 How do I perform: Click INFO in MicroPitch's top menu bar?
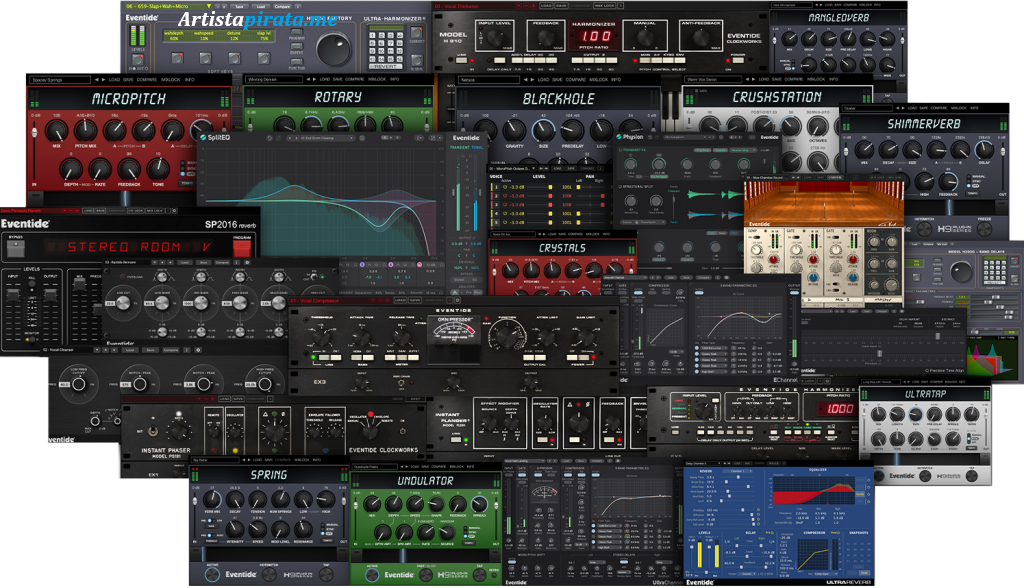coord(189,80)
